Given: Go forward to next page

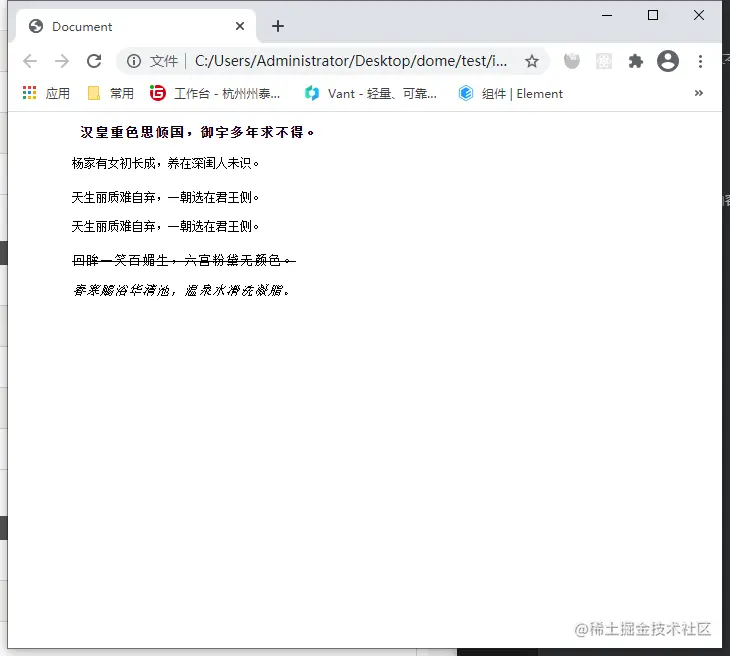Looking at the screenshot, I should [x=62, y=61].
